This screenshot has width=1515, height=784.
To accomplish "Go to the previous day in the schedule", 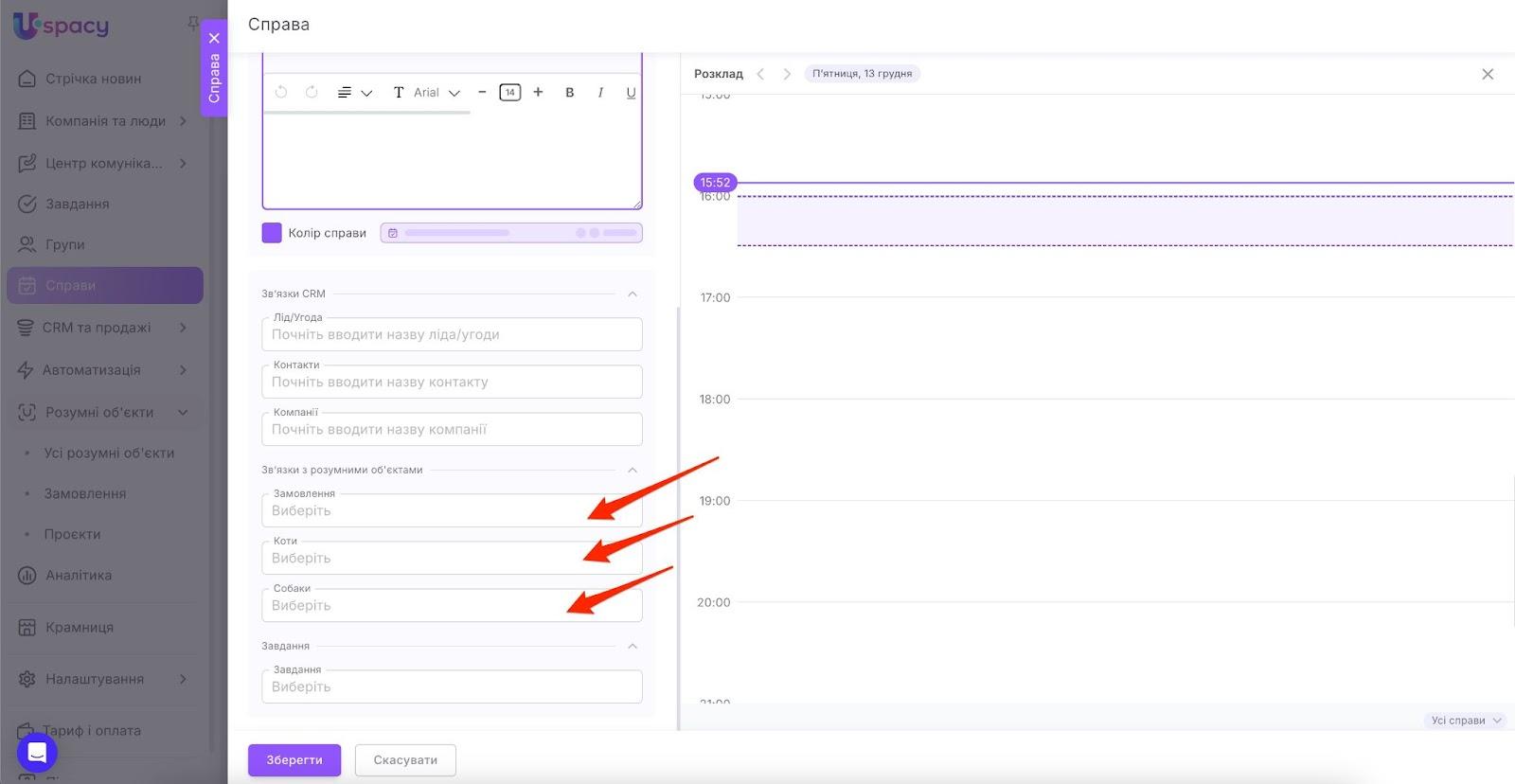I will click(x=760, y=74).
